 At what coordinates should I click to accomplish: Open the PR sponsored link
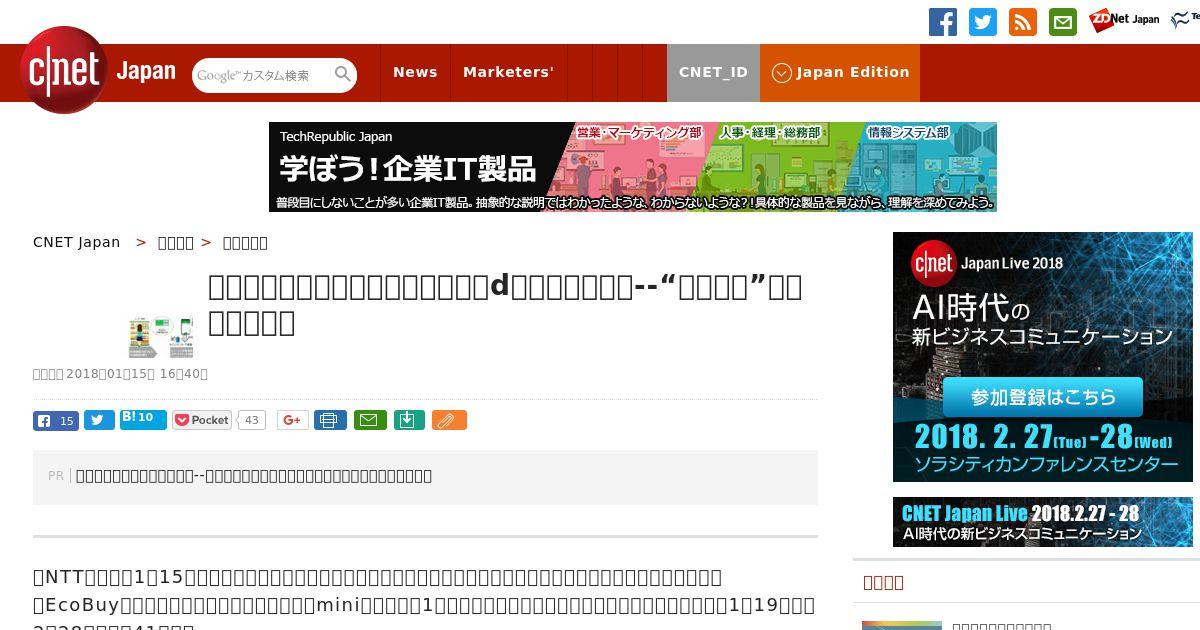pyautogui.click(x=254, y=476)
